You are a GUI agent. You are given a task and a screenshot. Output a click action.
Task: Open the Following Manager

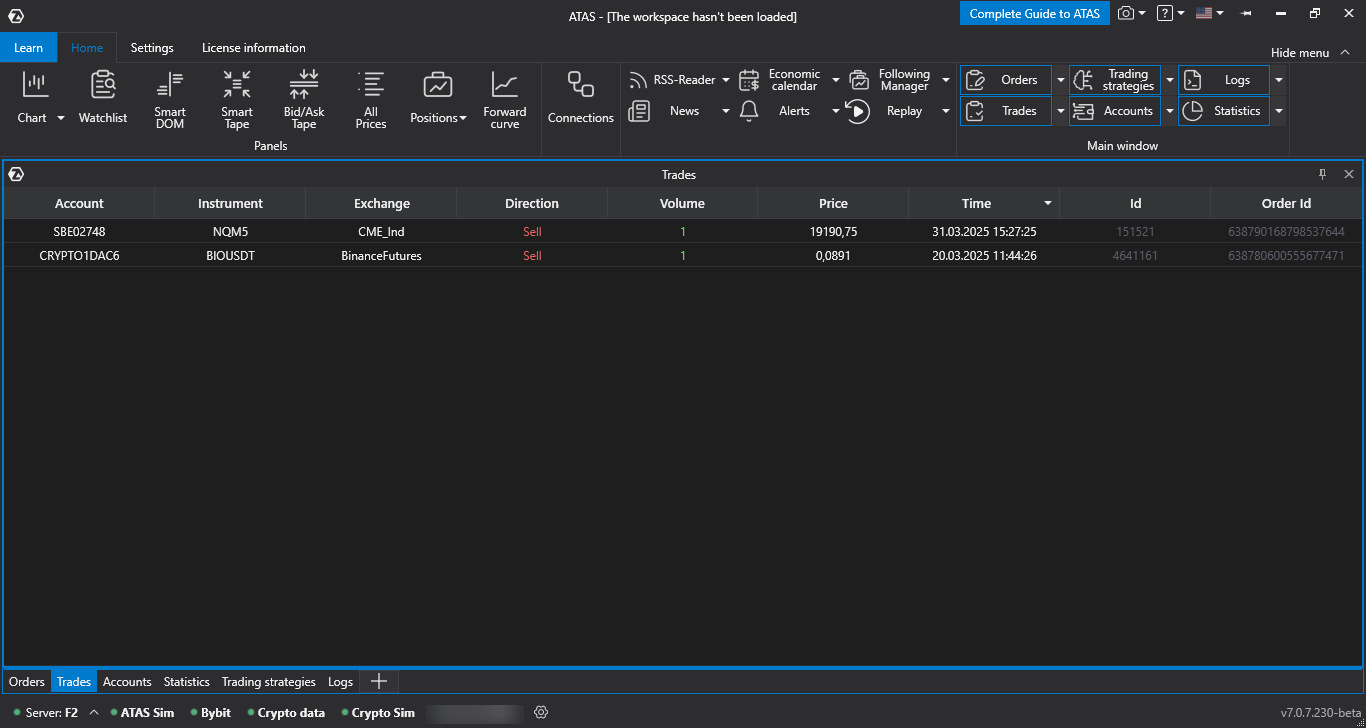point(892,80)
